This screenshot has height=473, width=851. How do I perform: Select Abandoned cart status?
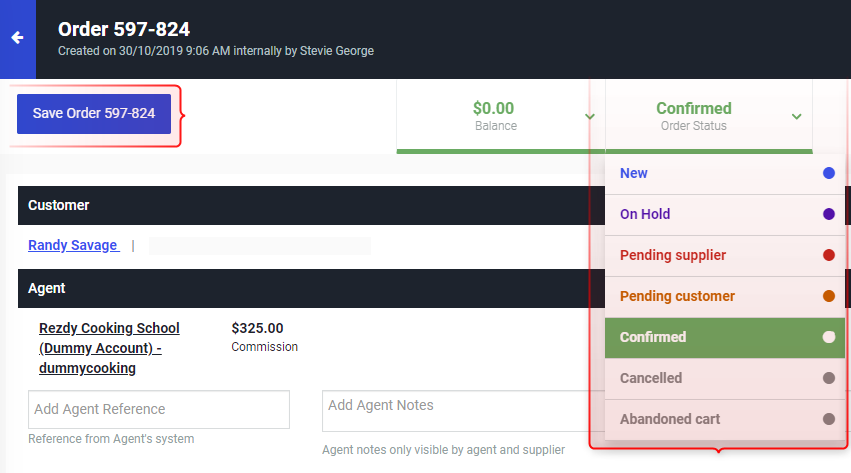(x=725, y=419)
